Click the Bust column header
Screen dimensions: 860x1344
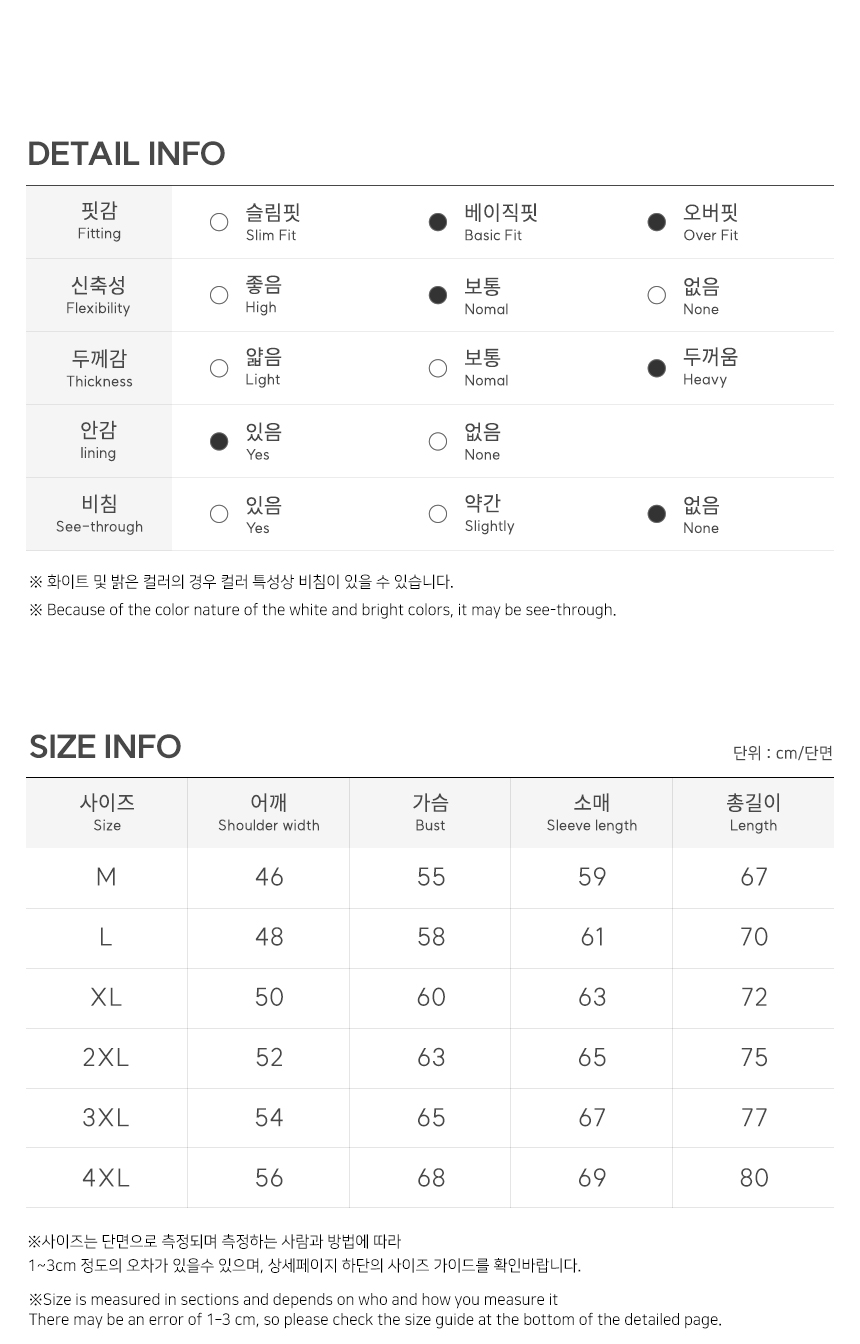(x=430, y=813)
